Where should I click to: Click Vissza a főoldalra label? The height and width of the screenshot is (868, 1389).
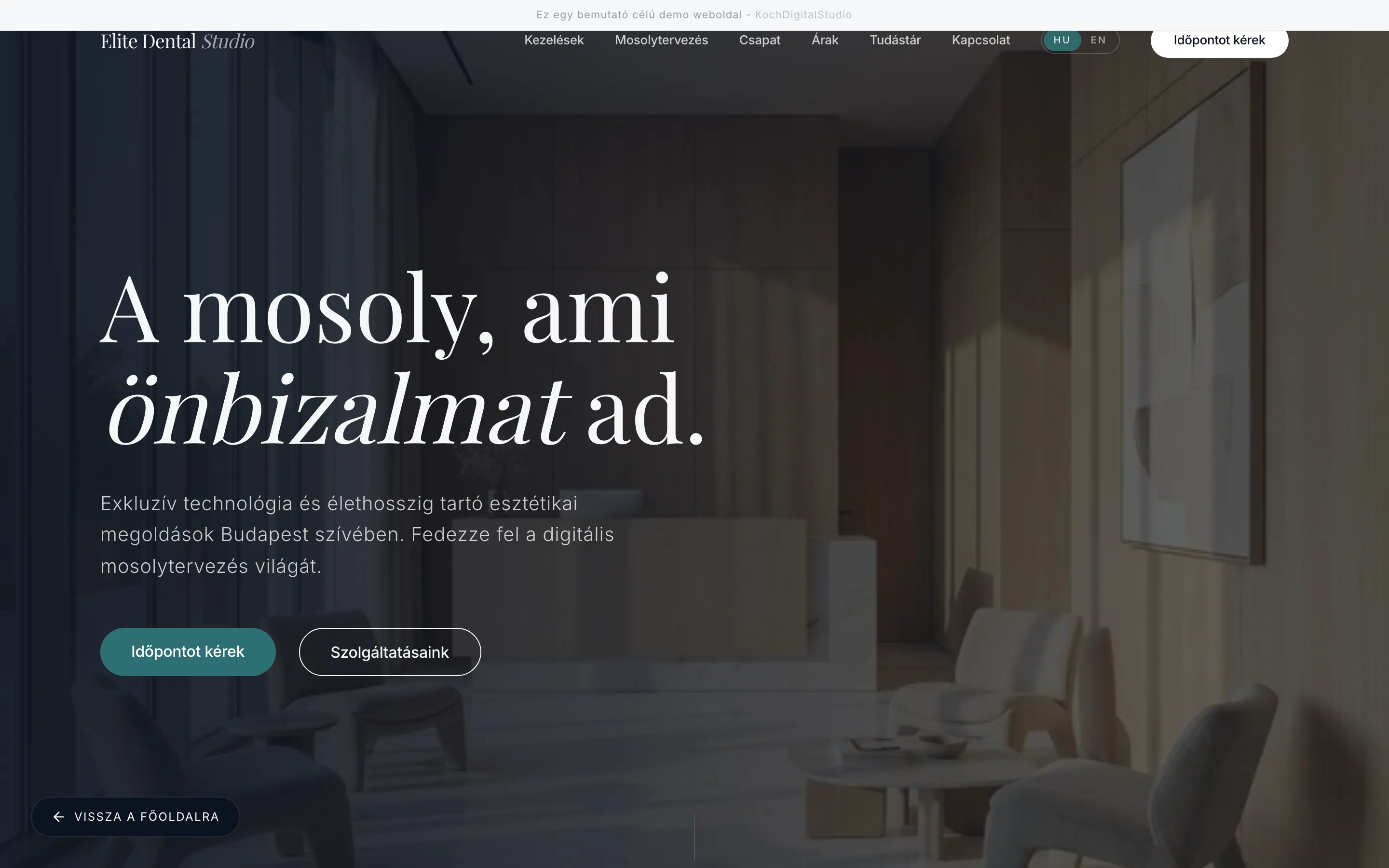pos(146,816)
